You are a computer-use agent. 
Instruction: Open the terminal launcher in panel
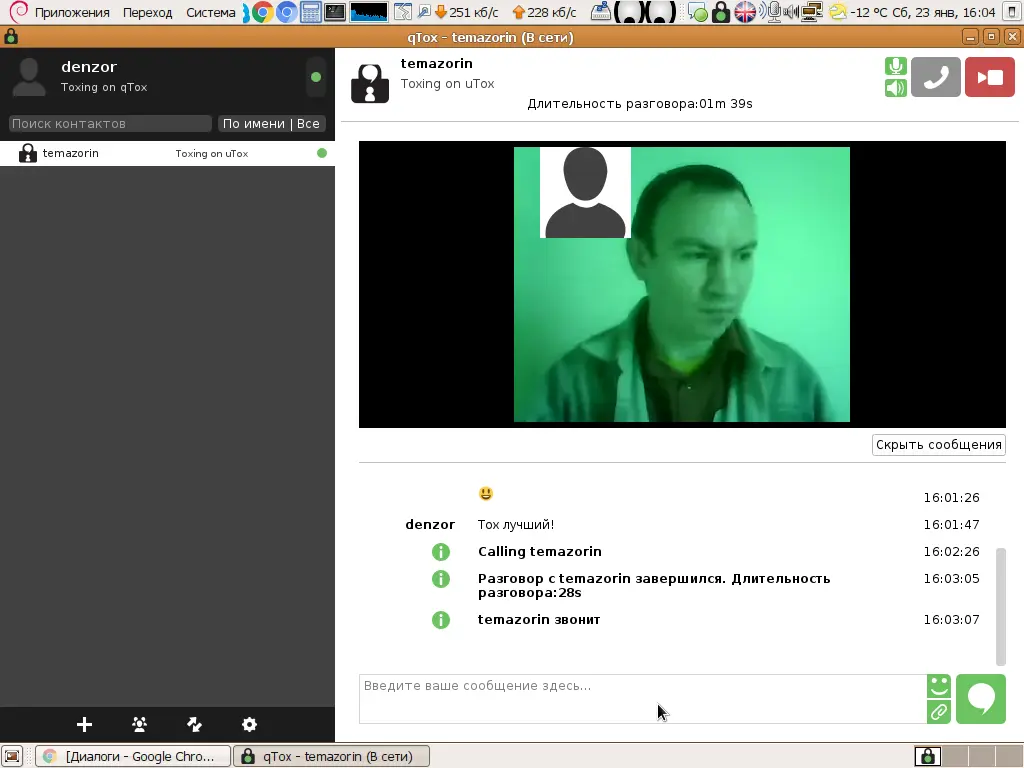(335, 12)
